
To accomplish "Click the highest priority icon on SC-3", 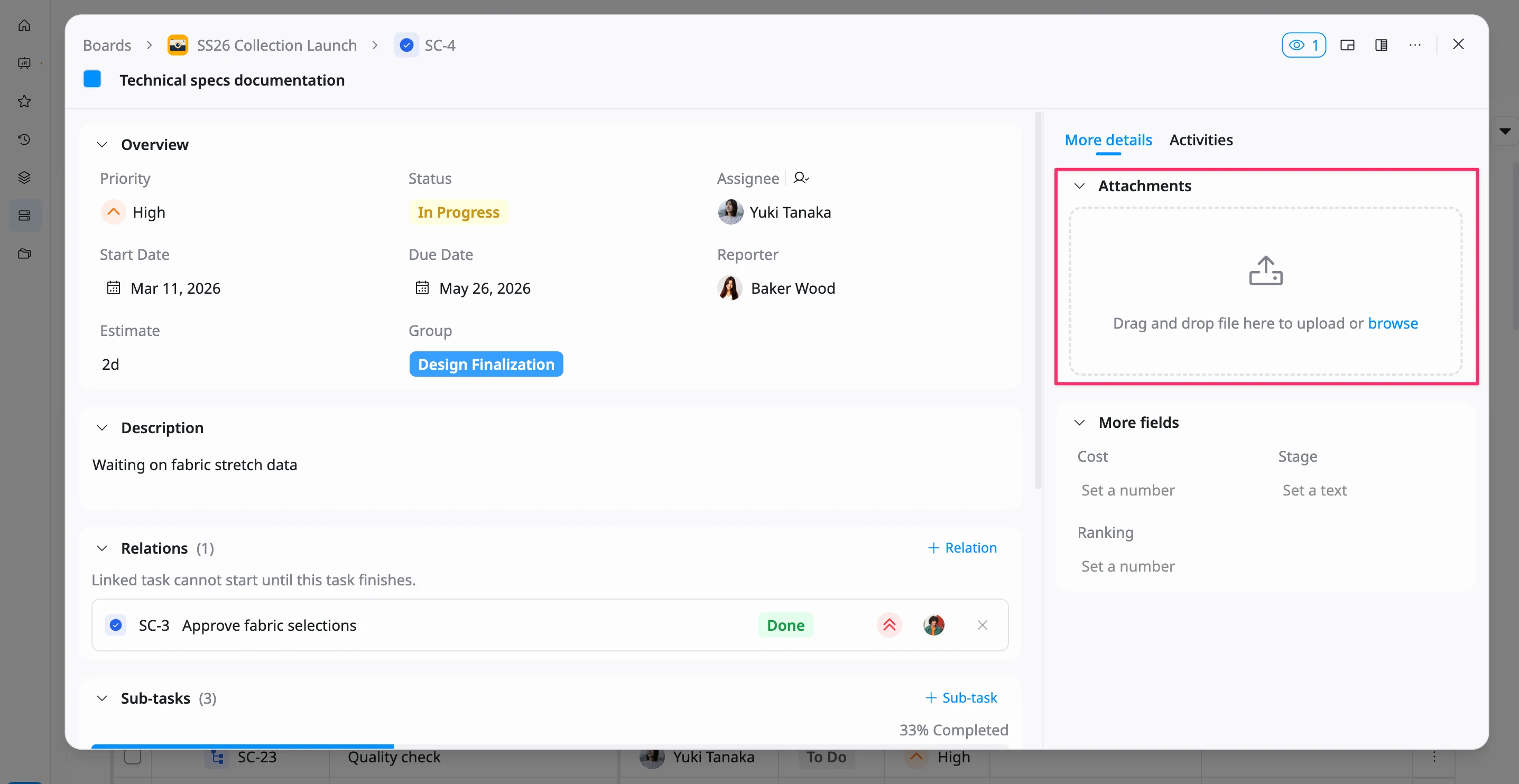I will [889, 625].
